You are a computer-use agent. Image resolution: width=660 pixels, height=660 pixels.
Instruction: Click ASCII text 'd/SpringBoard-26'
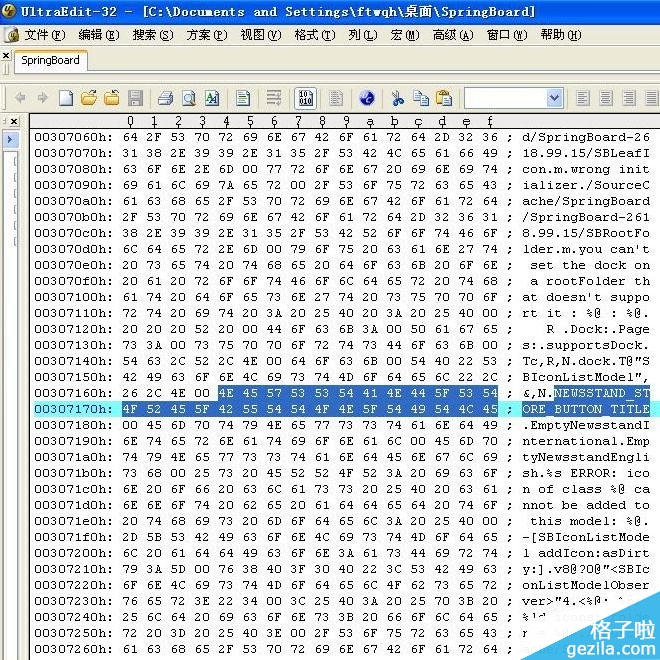[x=586, y=137]
